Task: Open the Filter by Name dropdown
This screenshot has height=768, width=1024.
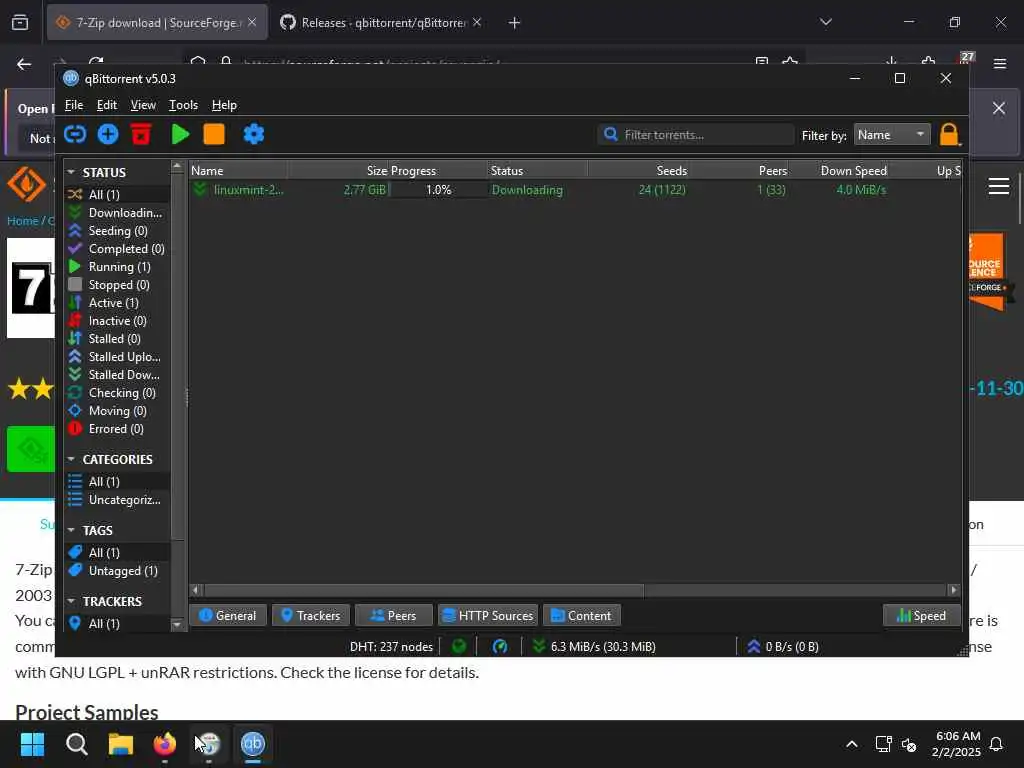Action: (891, 135)
